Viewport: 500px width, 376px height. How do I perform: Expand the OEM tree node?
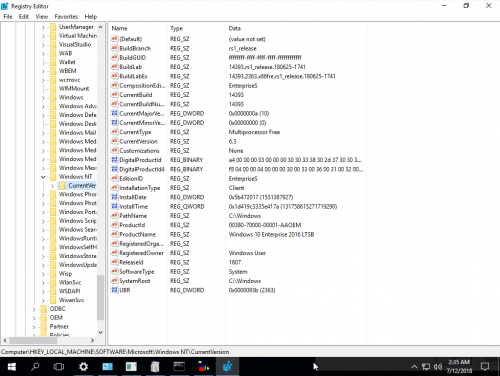tap(34, 318)
